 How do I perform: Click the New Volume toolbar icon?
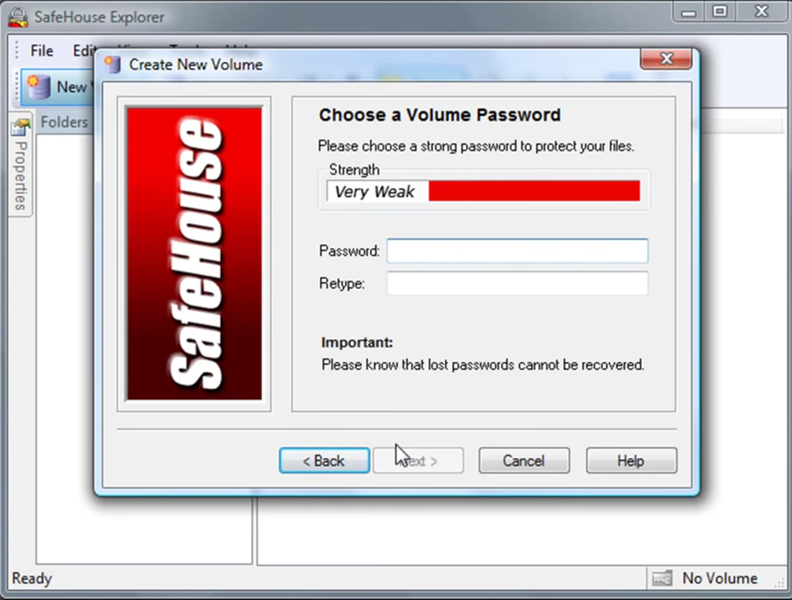[38, 87]
